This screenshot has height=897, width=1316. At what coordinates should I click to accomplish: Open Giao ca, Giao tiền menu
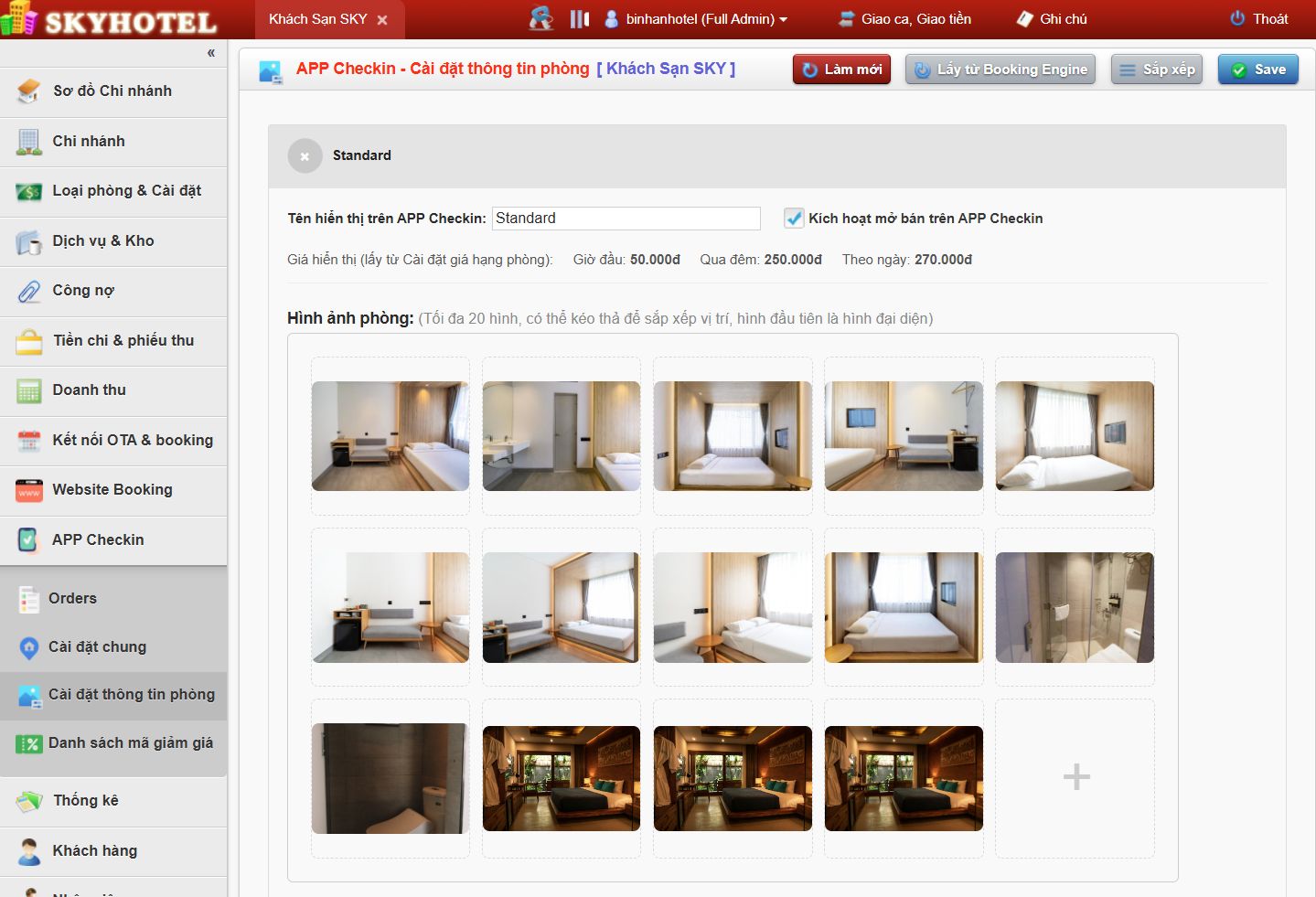pos(905,19)
